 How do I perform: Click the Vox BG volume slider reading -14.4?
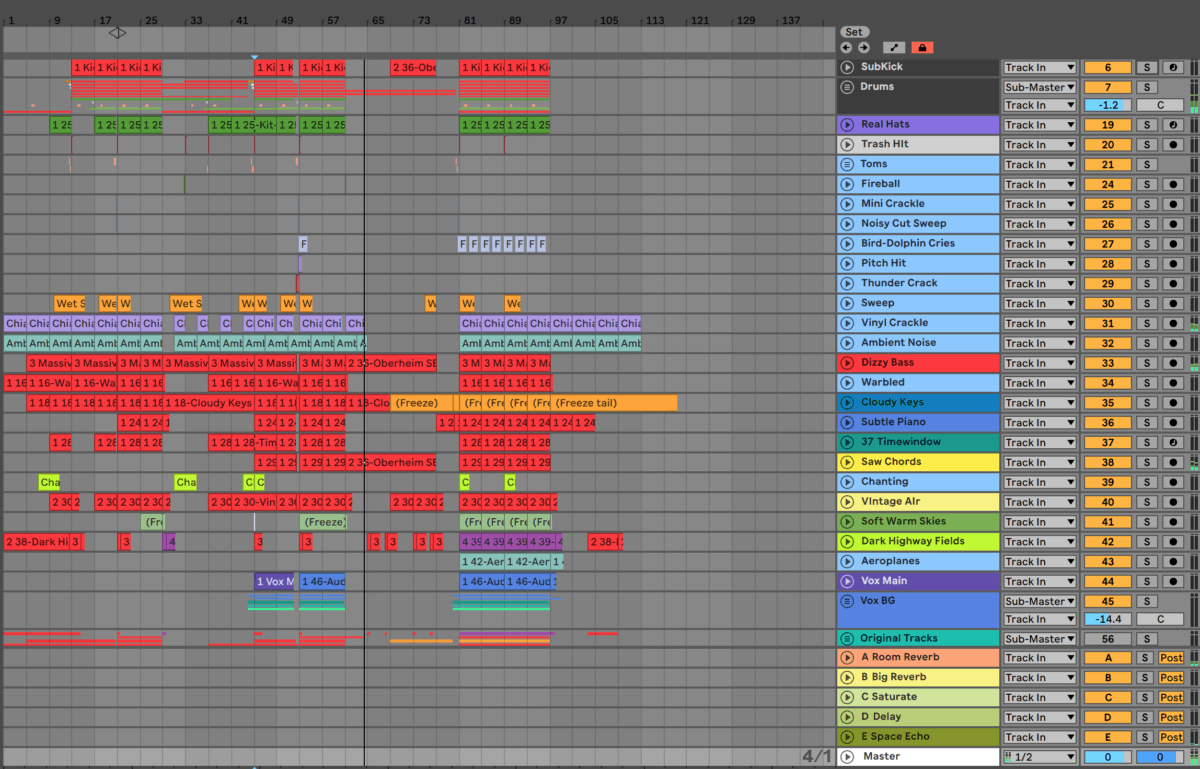pyautogui.click(x=1107, y=619)
